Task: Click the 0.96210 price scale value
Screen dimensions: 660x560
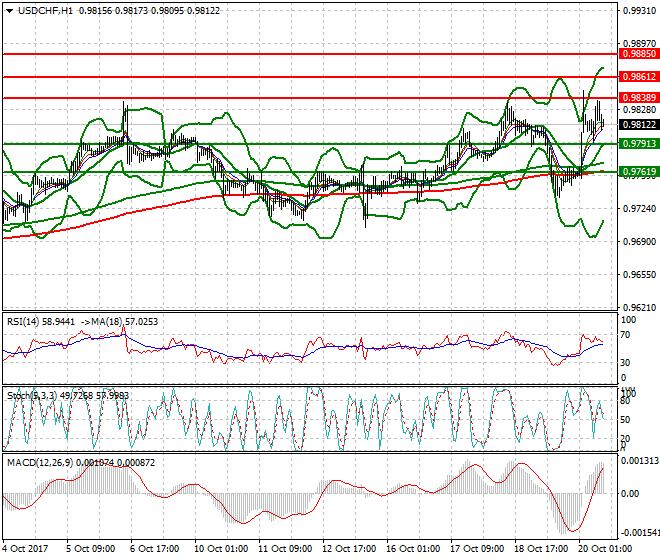Action: click(x=639, y=308)
